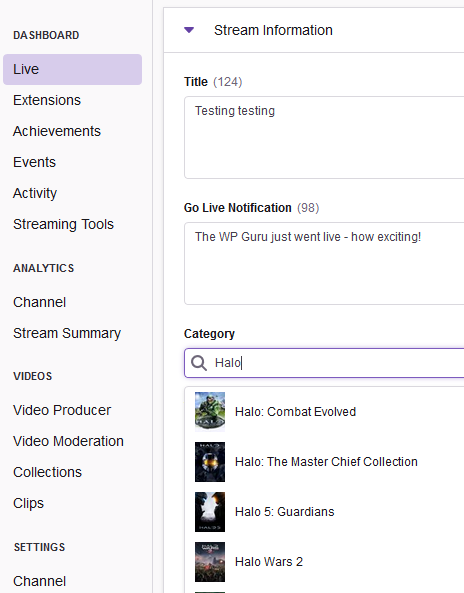
Task: Choose the Halo 5: Guardians cover image
Action: point(210,512)
